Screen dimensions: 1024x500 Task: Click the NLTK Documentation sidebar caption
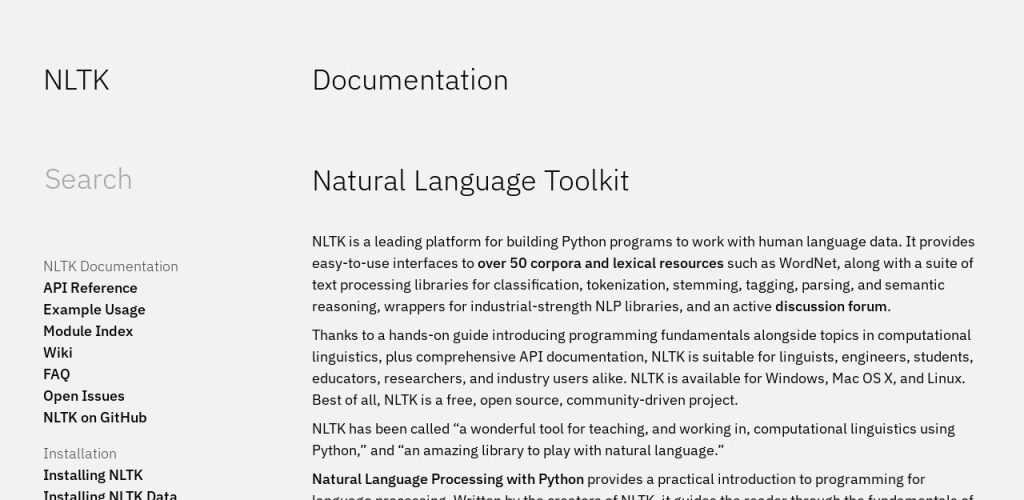pyautogui.click(x=110, y=267)
